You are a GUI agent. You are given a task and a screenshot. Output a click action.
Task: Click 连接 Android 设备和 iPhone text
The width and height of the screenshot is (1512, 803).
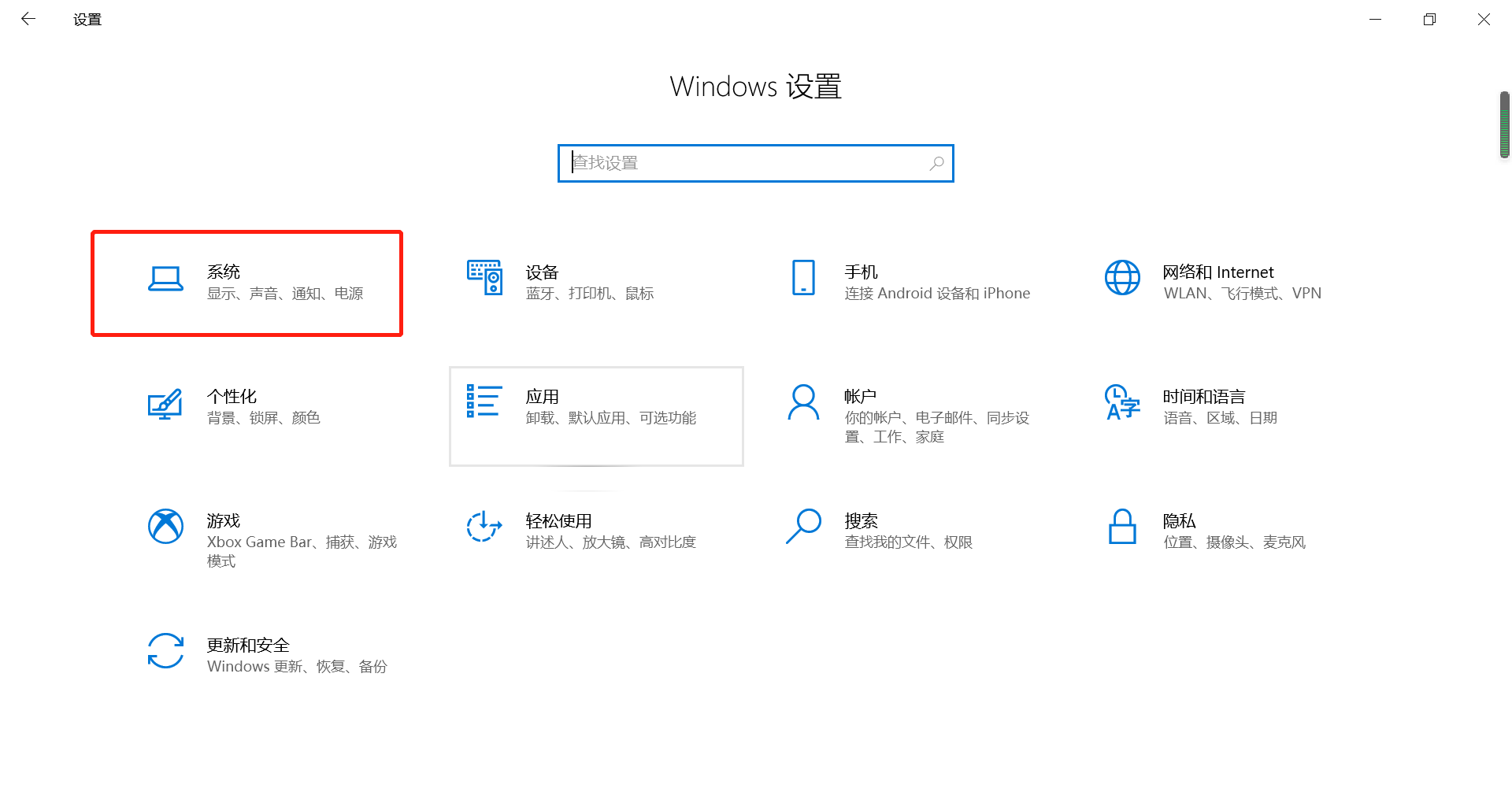(937, 294)
